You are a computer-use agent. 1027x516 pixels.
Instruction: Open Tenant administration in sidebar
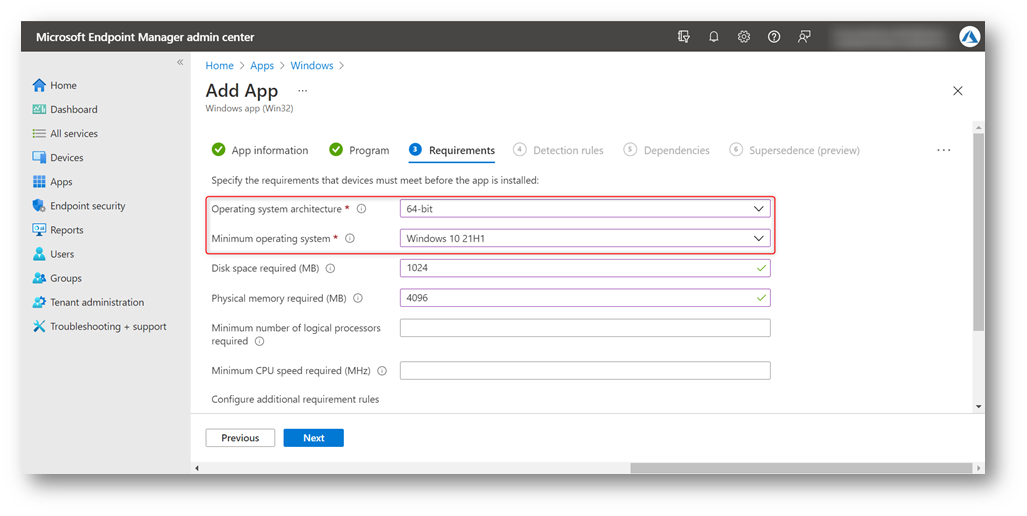click(x=97, y=303)
